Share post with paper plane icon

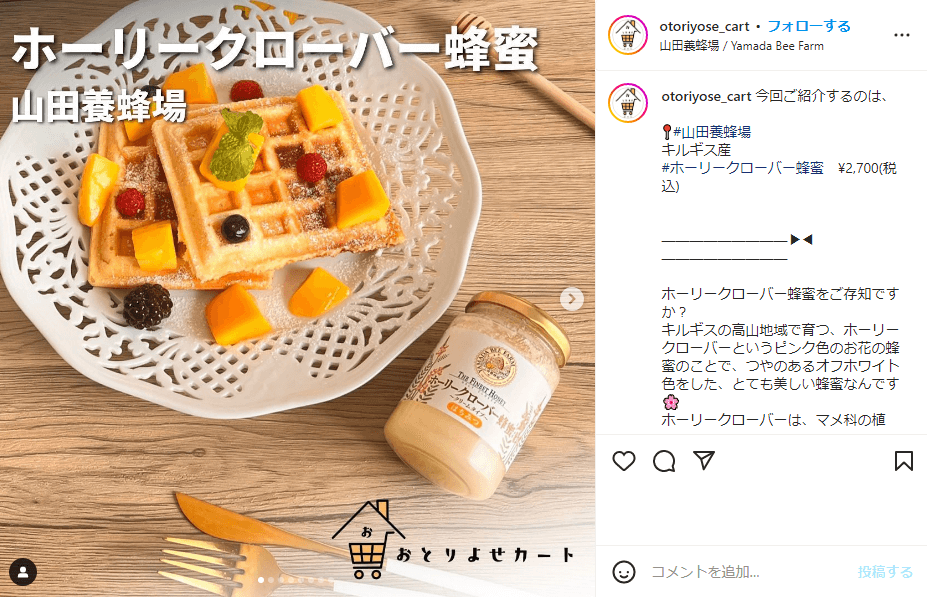704,460
